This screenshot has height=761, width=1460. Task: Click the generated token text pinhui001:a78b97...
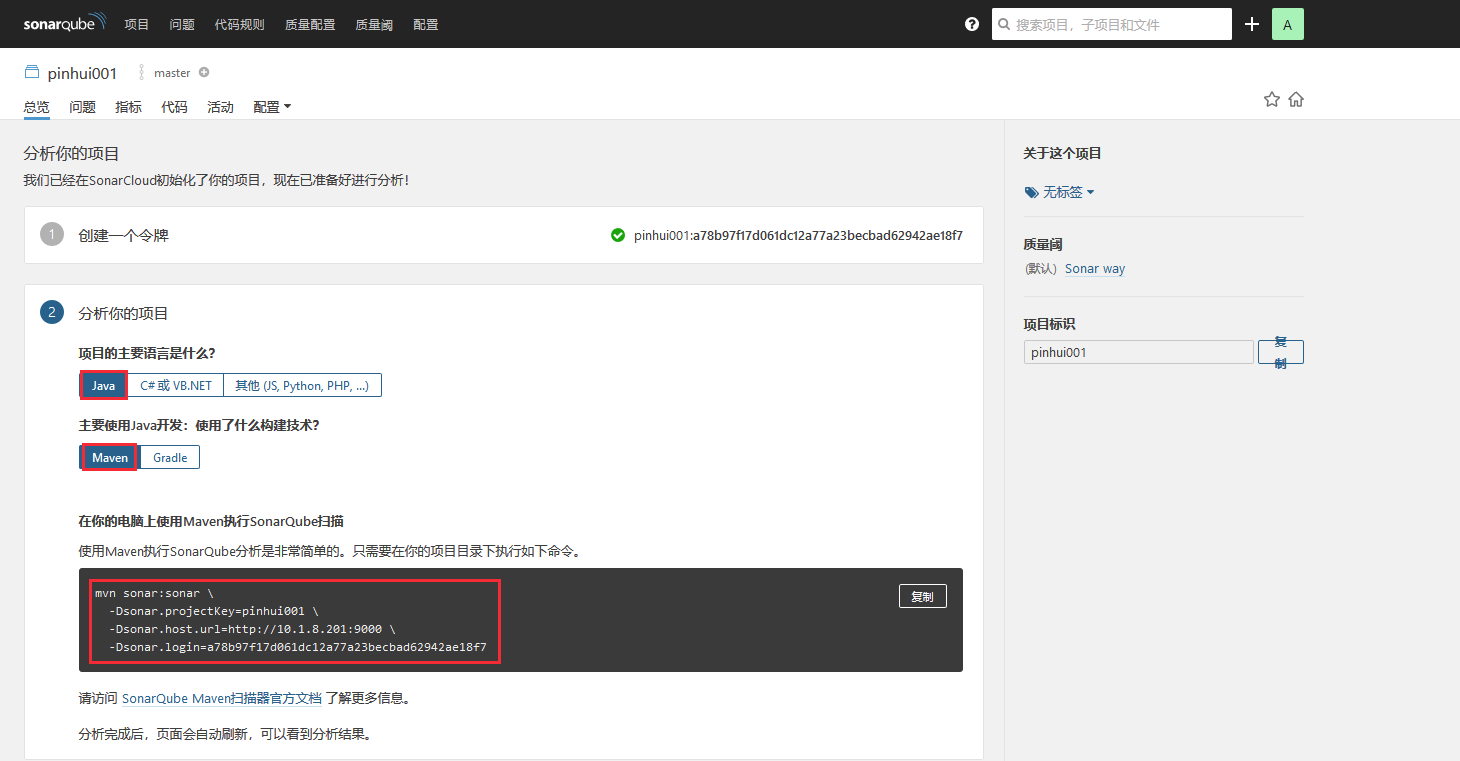(798, 235)
